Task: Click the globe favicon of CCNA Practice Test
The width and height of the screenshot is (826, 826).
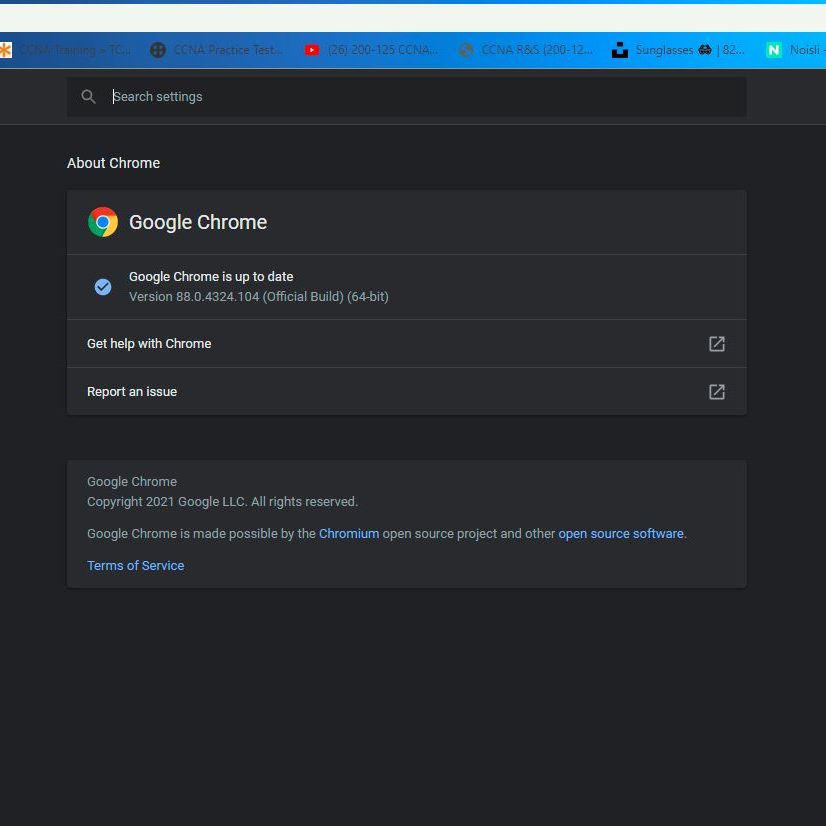Action: 158,50
